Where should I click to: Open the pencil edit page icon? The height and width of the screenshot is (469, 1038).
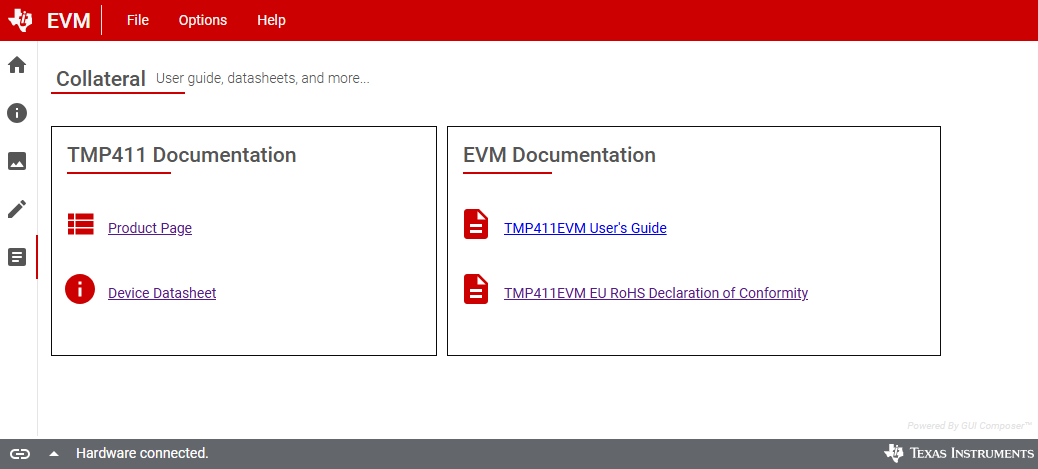17,209
